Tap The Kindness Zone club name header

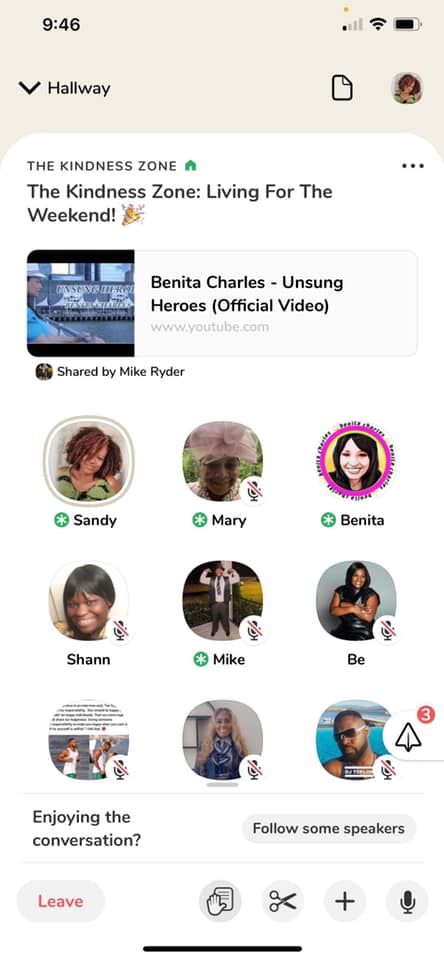click(x=102, y=166)
